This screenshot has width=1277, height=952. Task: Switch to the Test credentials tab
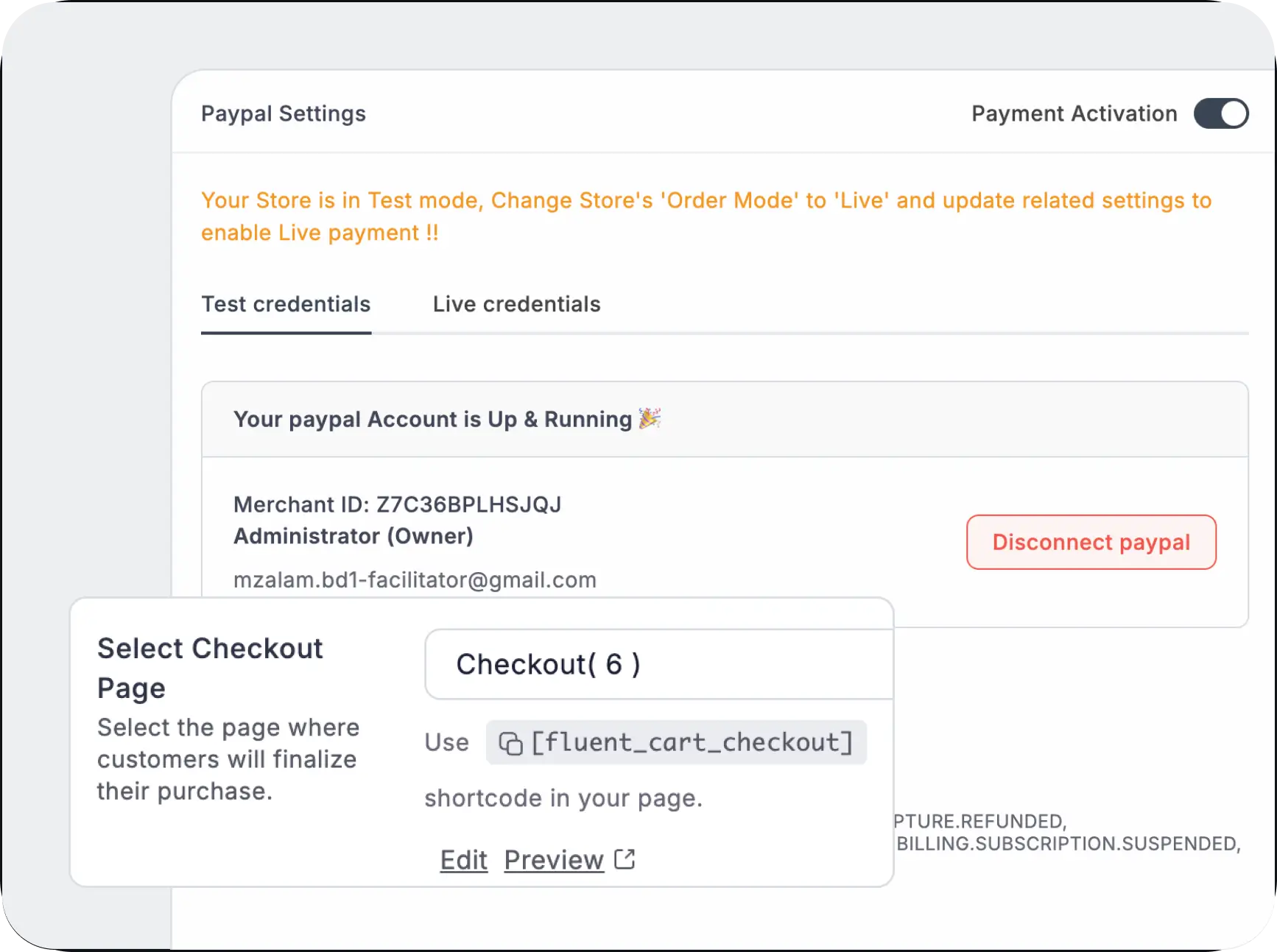[x=286, y=304]
